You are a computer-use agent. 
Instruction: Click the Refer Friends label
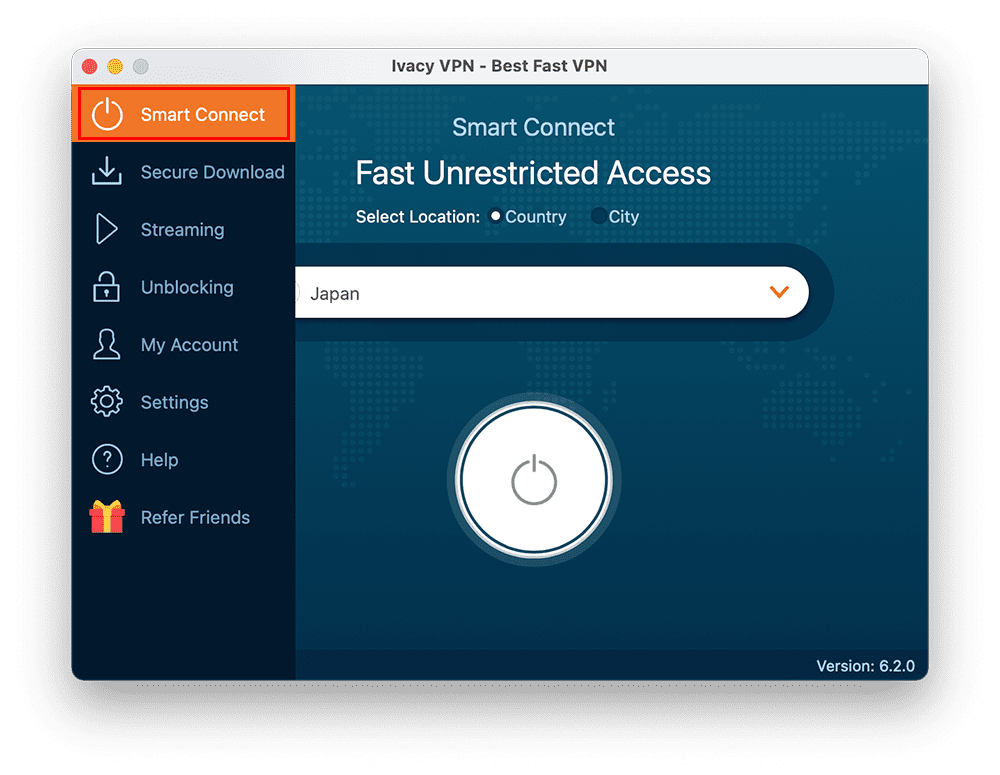[x=194, y=517]
